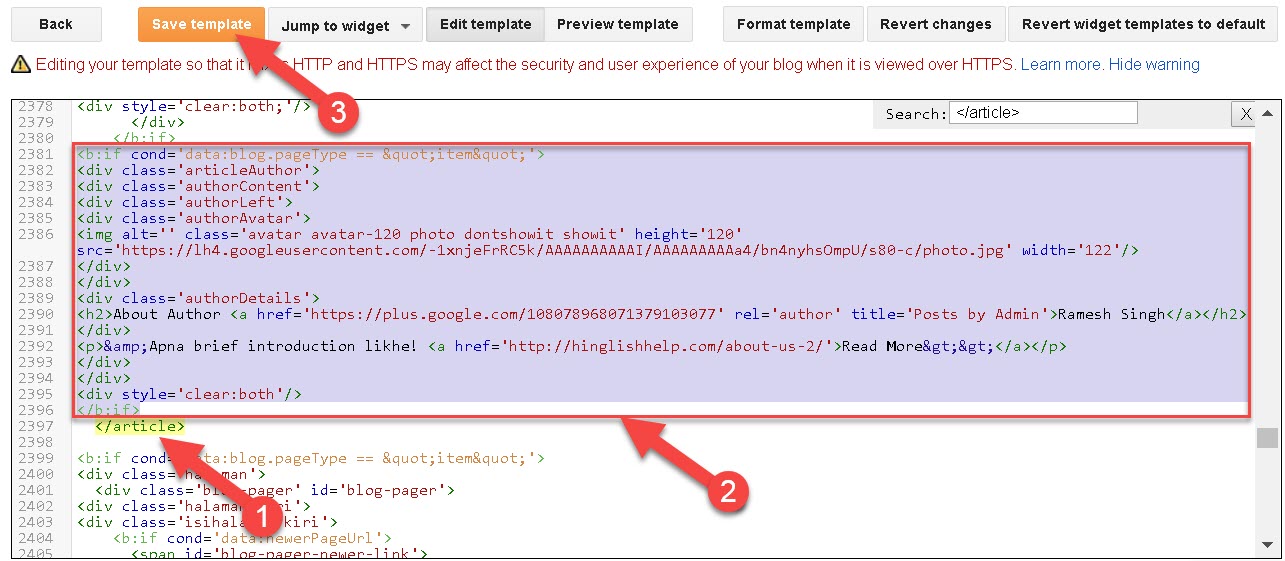Image resolution: width=1285 pixels, height=561 pixels.
Task: Go back using the Back button
Action: [x=56, y=24]
